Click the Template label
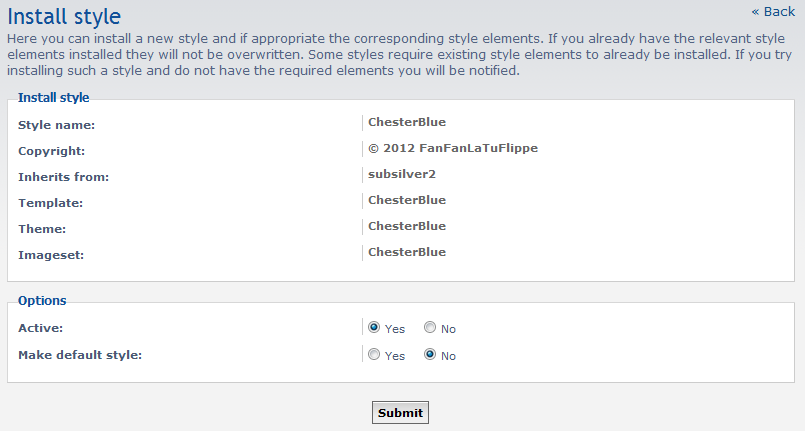 pos(50,203)
